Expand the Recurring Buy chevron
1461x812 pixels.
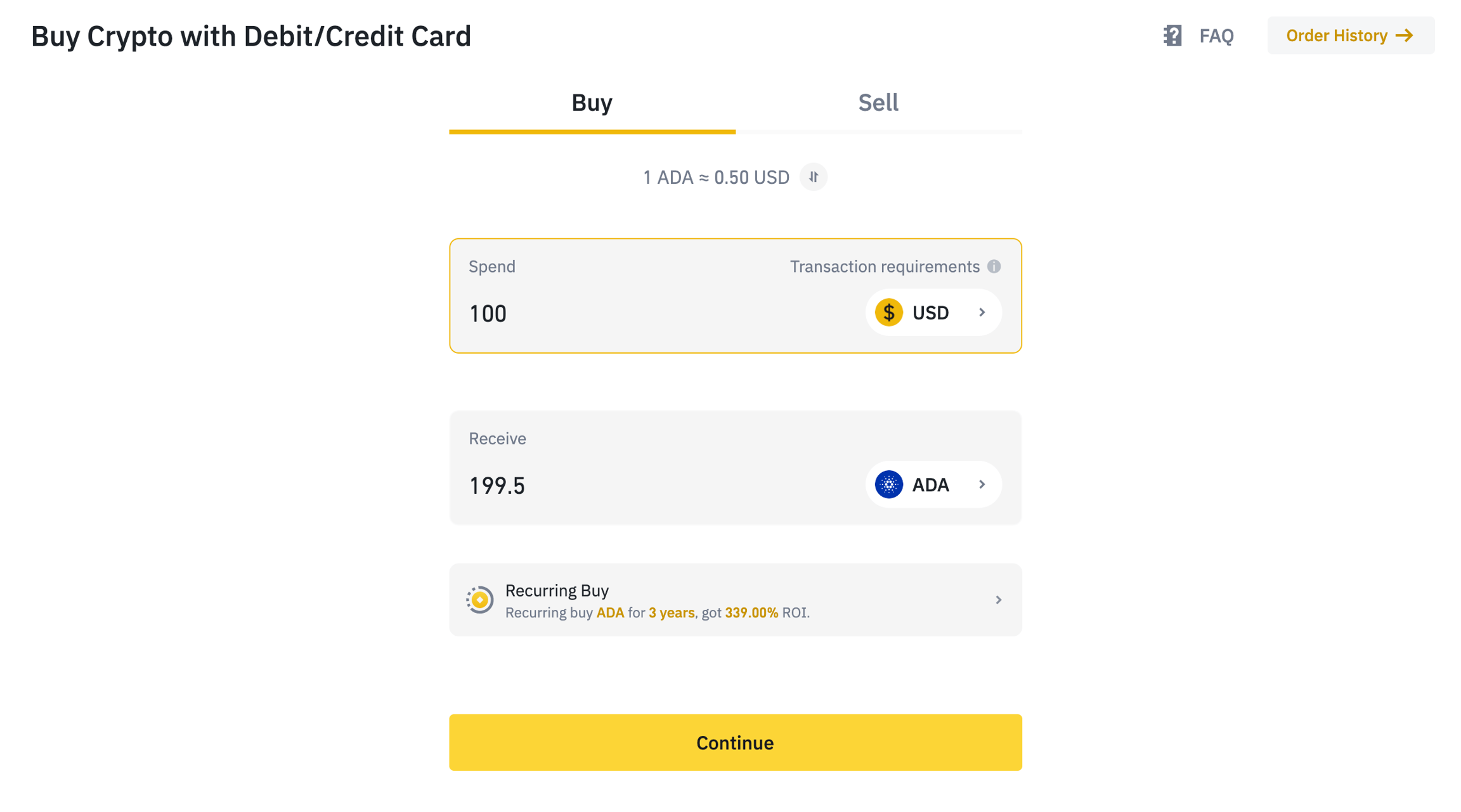tap(998, 600)
